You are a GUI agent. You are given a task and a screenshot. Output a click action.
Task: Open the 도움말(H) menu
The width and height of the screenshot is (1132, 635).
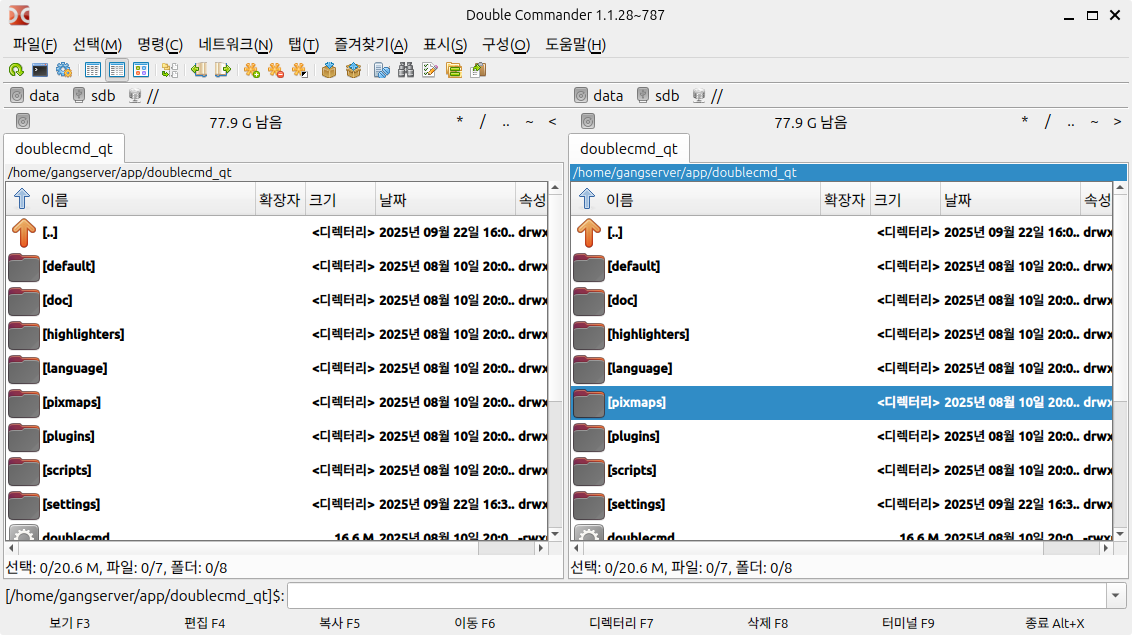(575, 45)
